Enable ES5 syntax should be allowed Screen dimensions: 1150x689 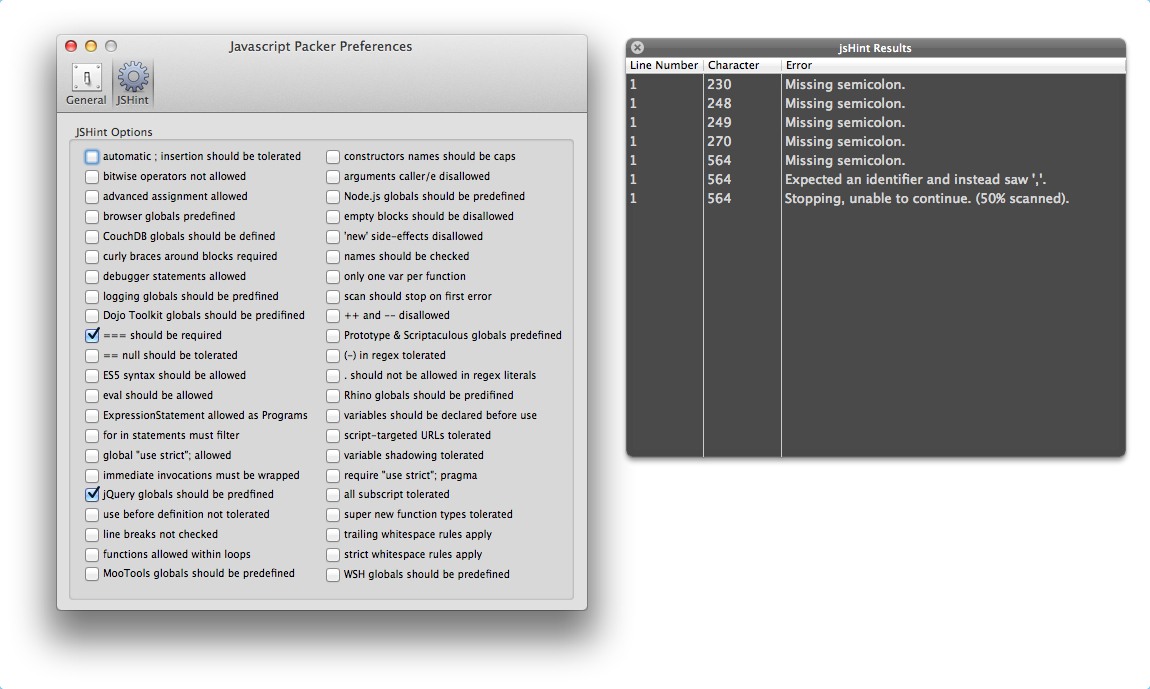coord(92,376)
